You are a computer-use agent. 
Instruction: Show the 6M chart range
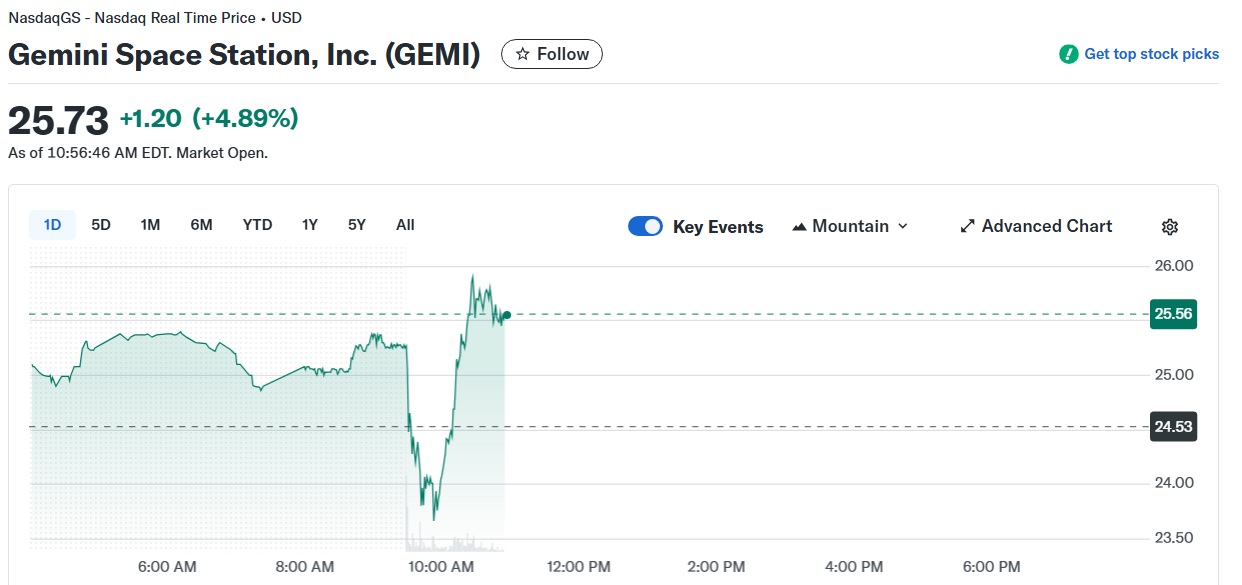[201, 225]
